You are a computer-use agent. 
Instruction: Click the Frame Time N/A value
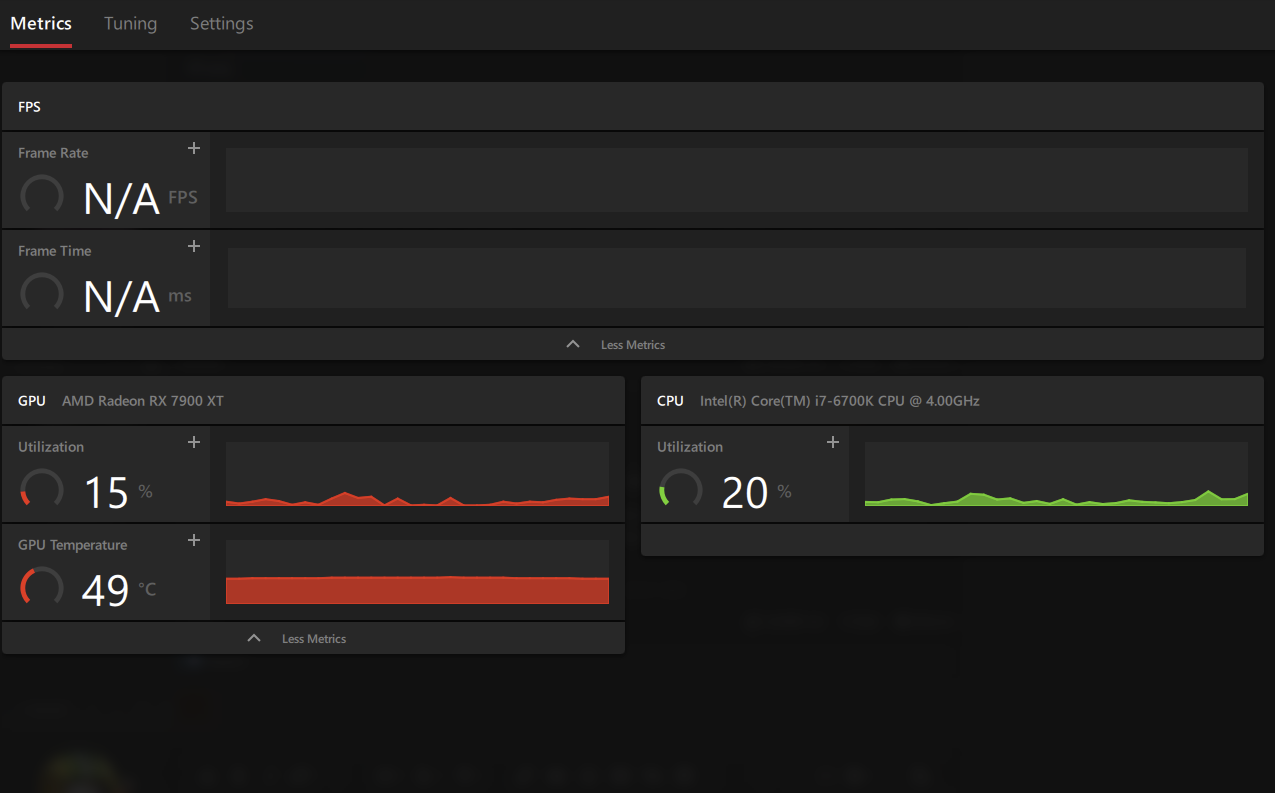tap(121, 297)
